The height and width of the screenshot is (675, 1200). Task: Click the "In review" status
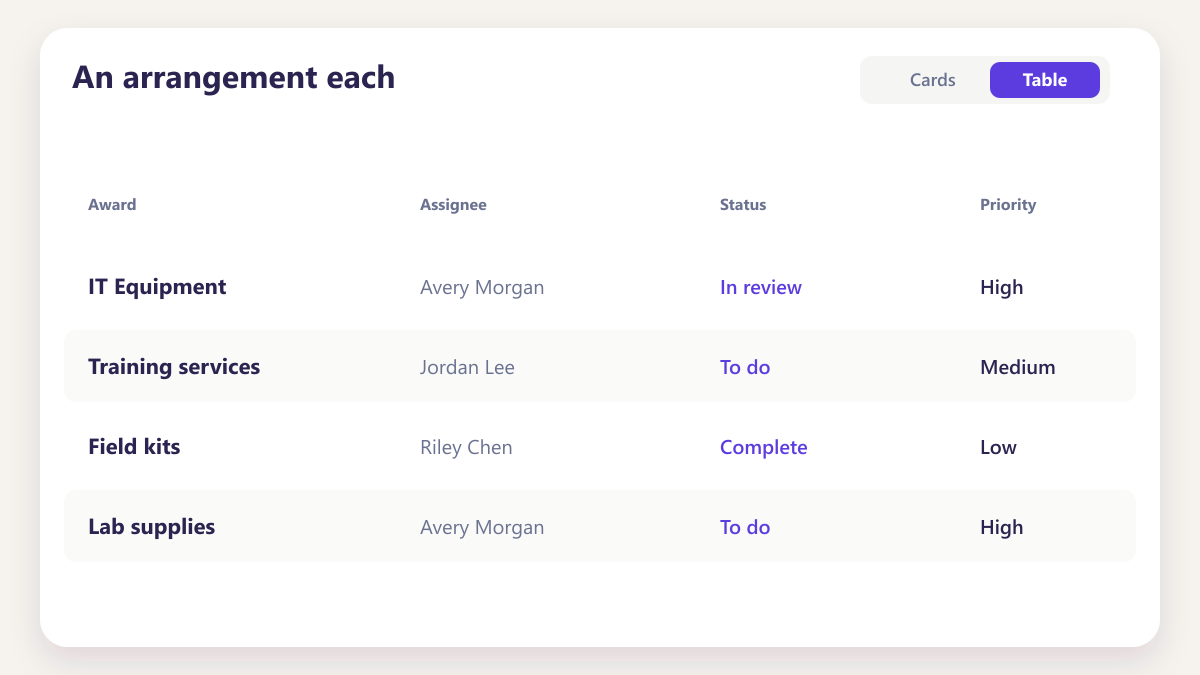(x=761, y=288)
